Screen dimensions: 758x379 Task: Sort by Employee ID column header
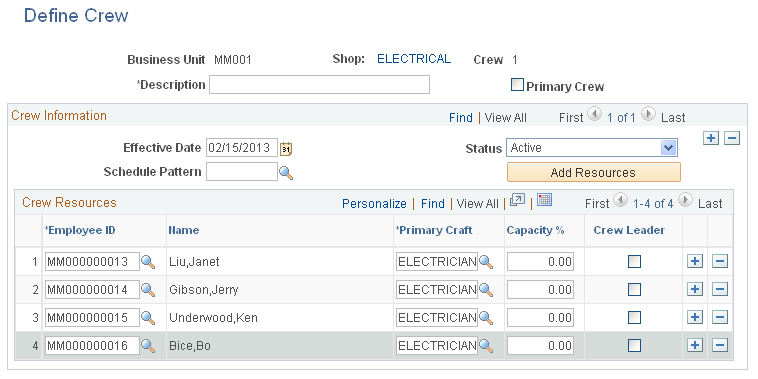click(x=80, y=231)
